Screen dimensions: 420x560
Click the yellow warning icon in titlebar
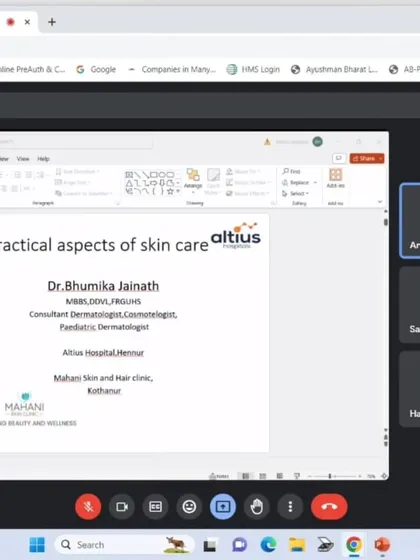(267, 142)
